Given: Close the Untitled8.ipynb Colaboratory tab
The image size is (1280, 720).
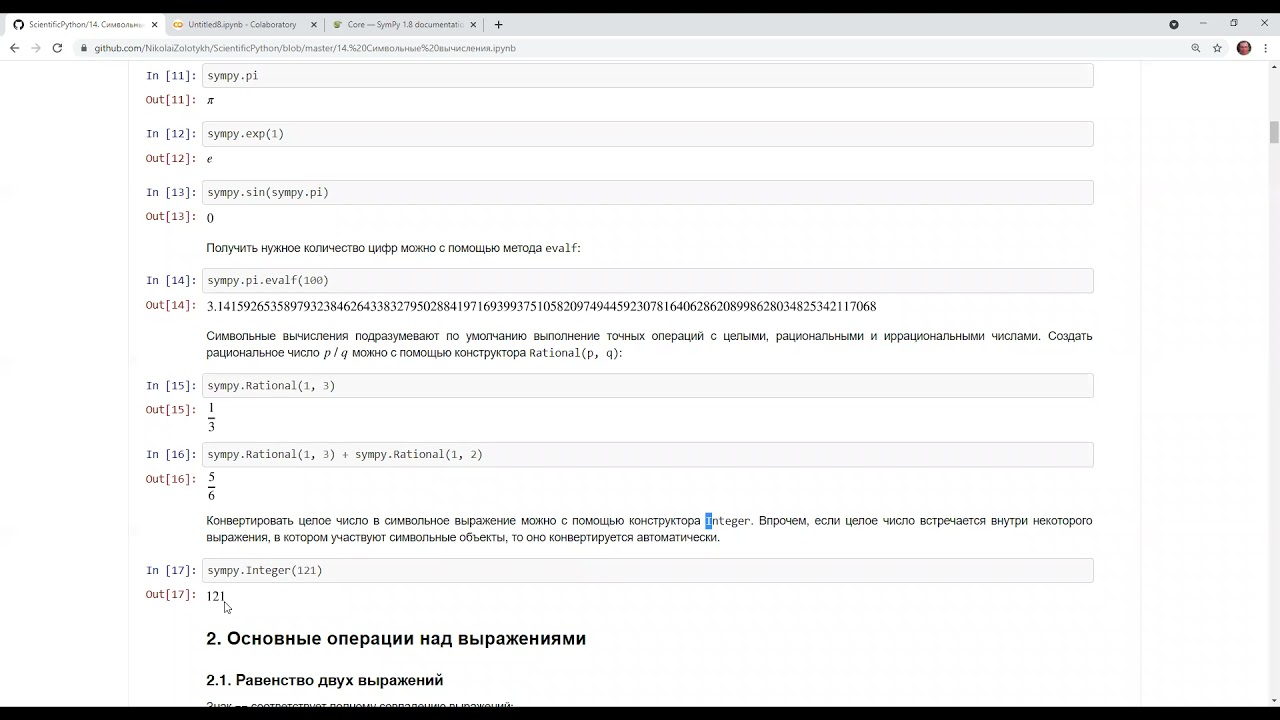Looking at the screenshot, I should coord(313,24).
